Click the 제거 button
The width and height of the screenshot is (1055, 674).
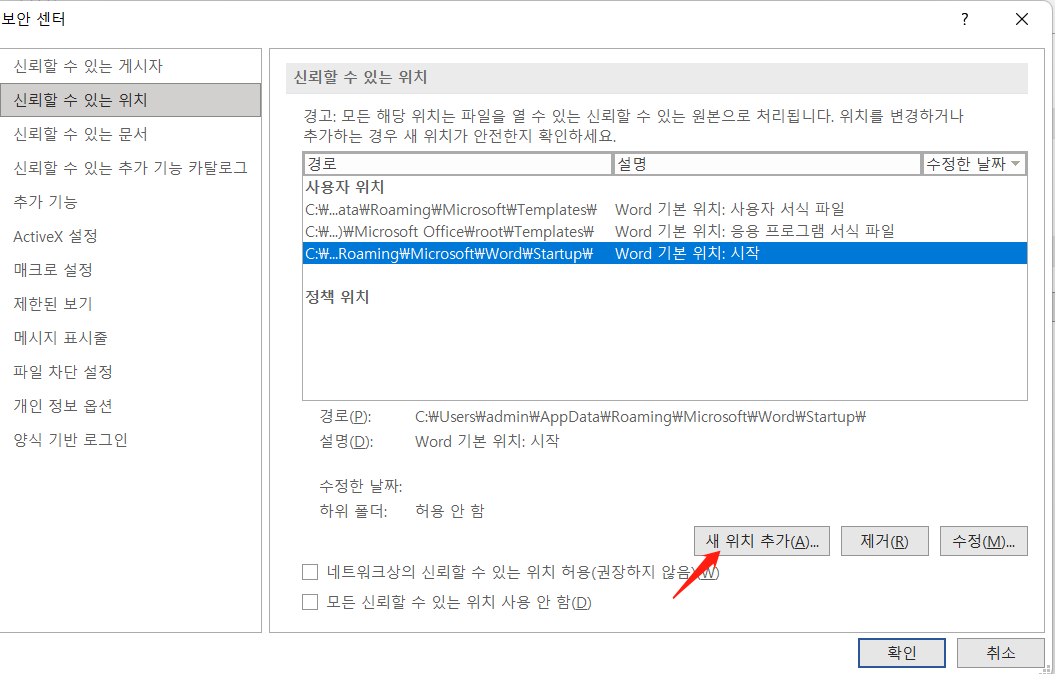(884, 540)
